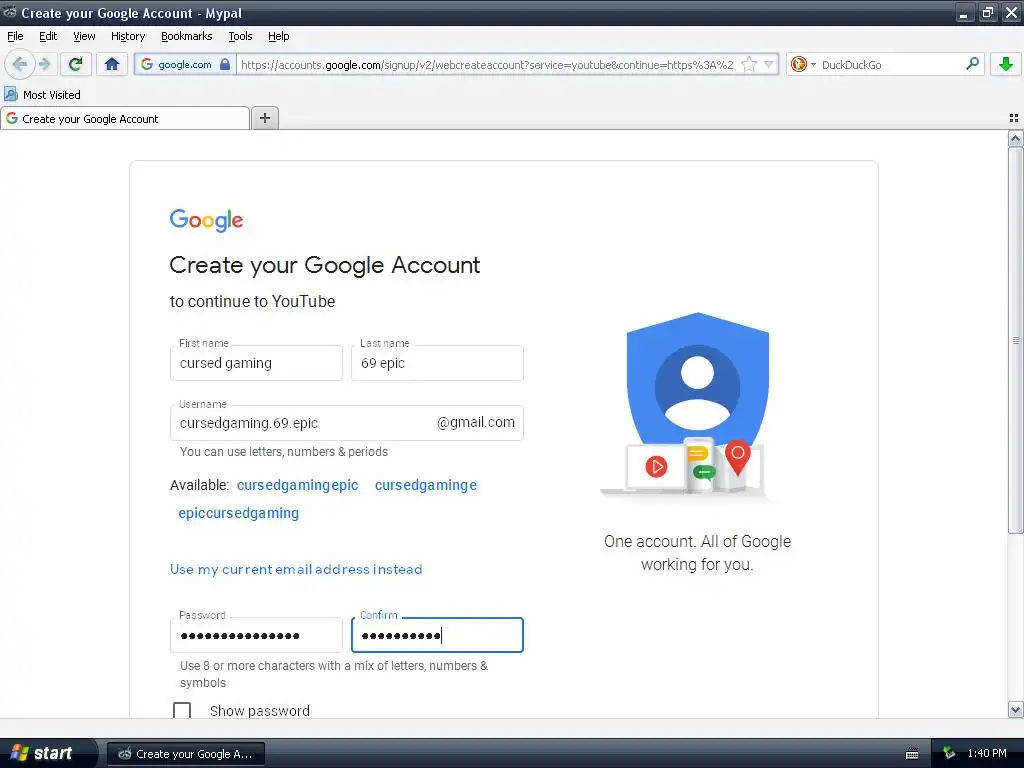1024x768 pixels.
Task: Click the 'You can use letters, numbers & periods' hint
Action: coord(283,452)
